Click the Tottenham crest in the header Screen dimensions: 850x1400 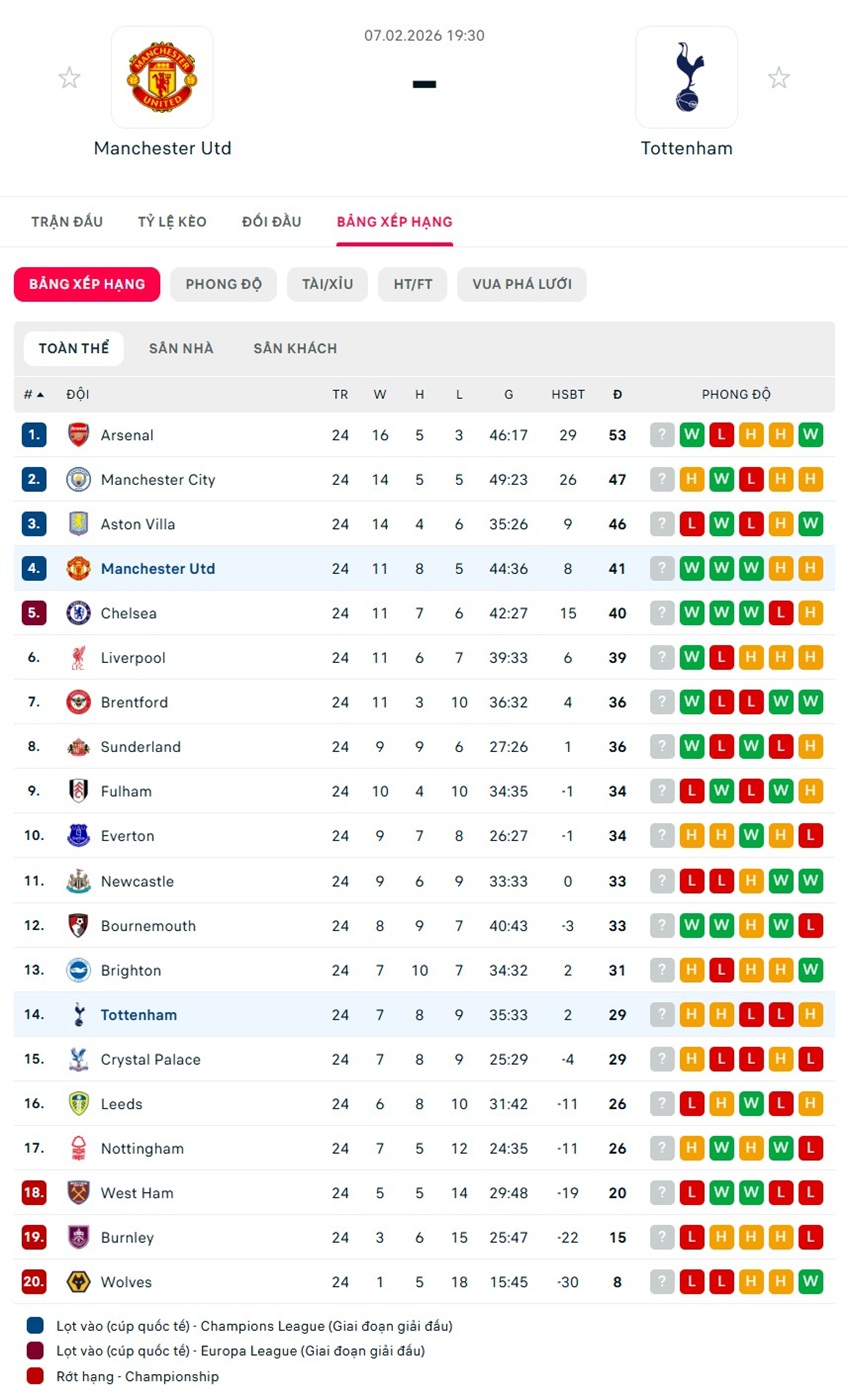click(686, 77)
